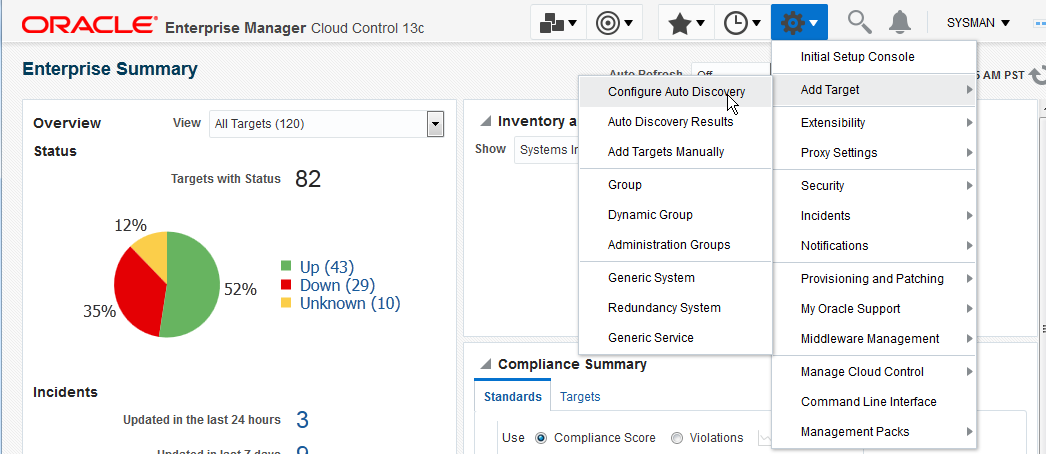Open incidents updated in last 24 hours count

(302, 419)
